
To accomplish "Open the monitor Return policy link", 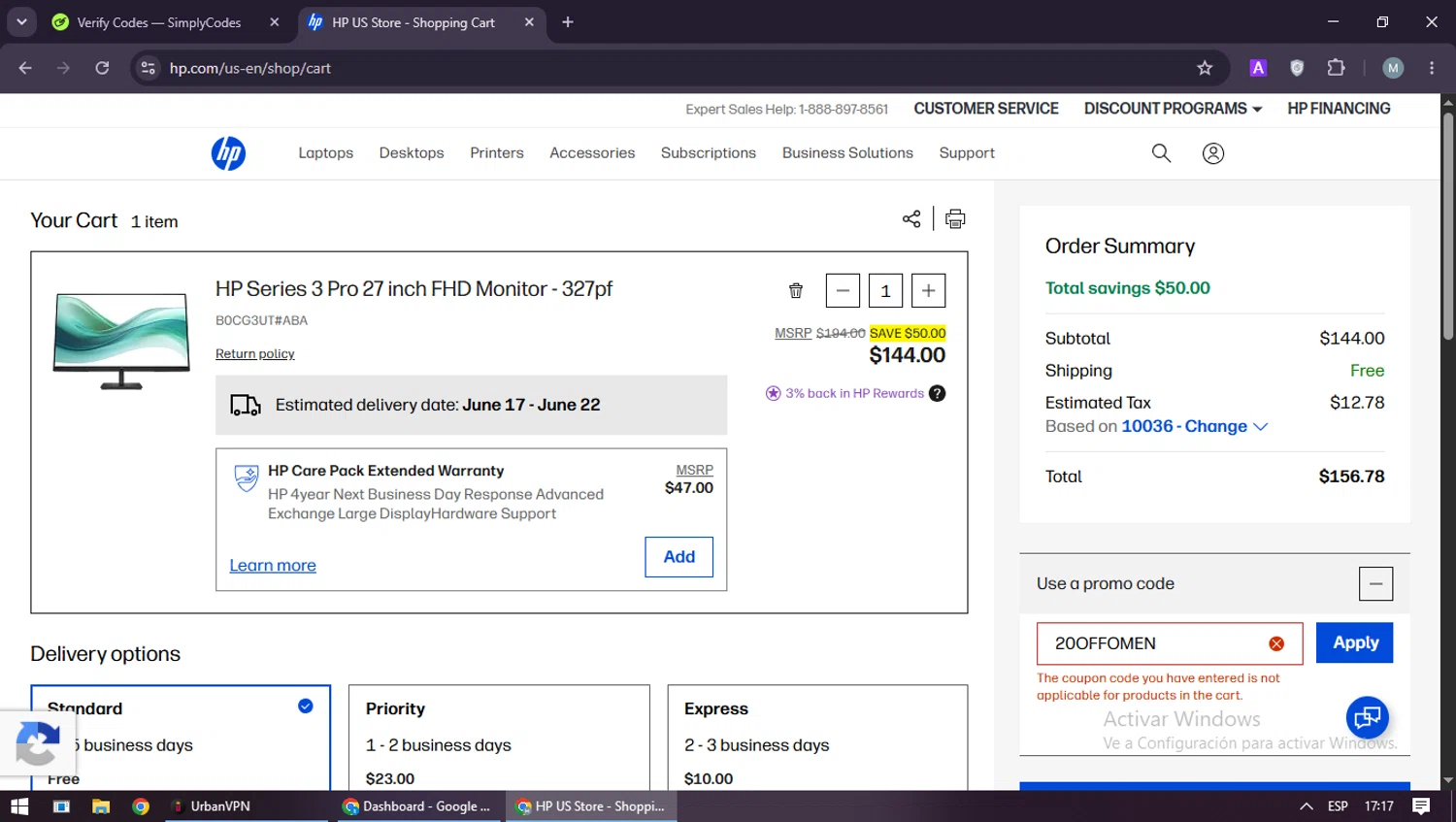I will [254, 354].
